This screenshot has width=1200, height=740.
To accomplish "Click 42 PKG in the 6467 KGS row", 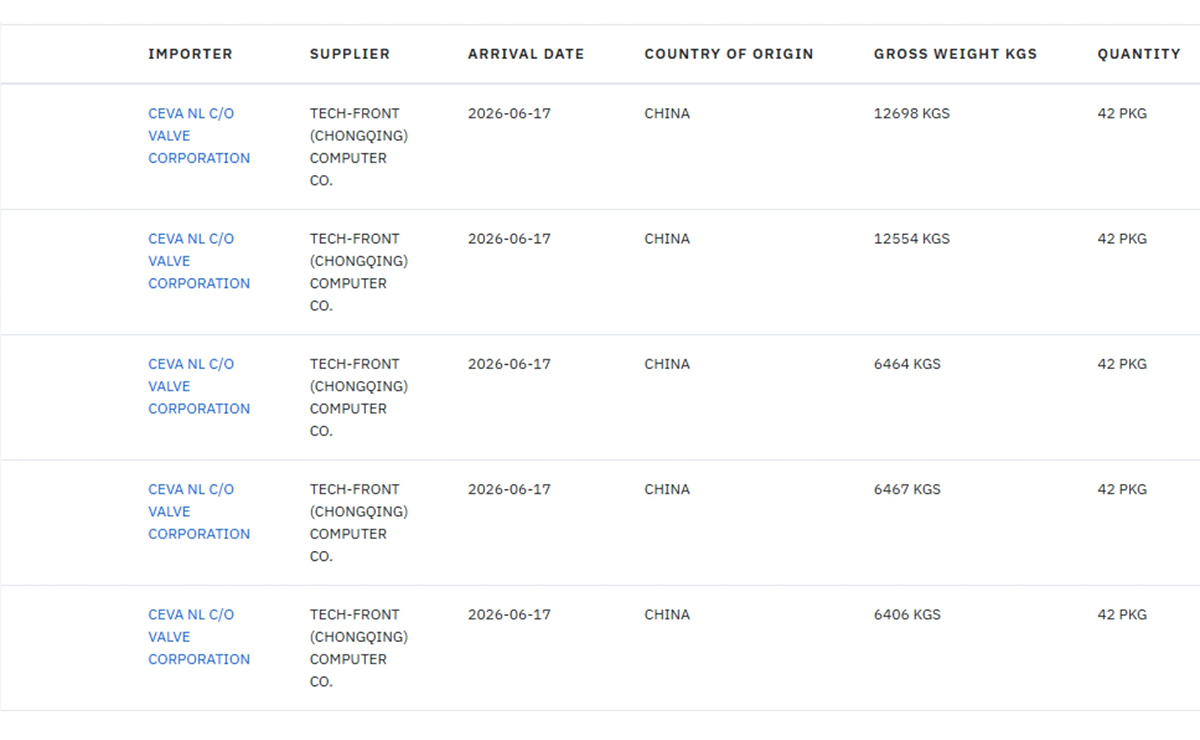I will pyautogui.click(x=1122, y=489).
